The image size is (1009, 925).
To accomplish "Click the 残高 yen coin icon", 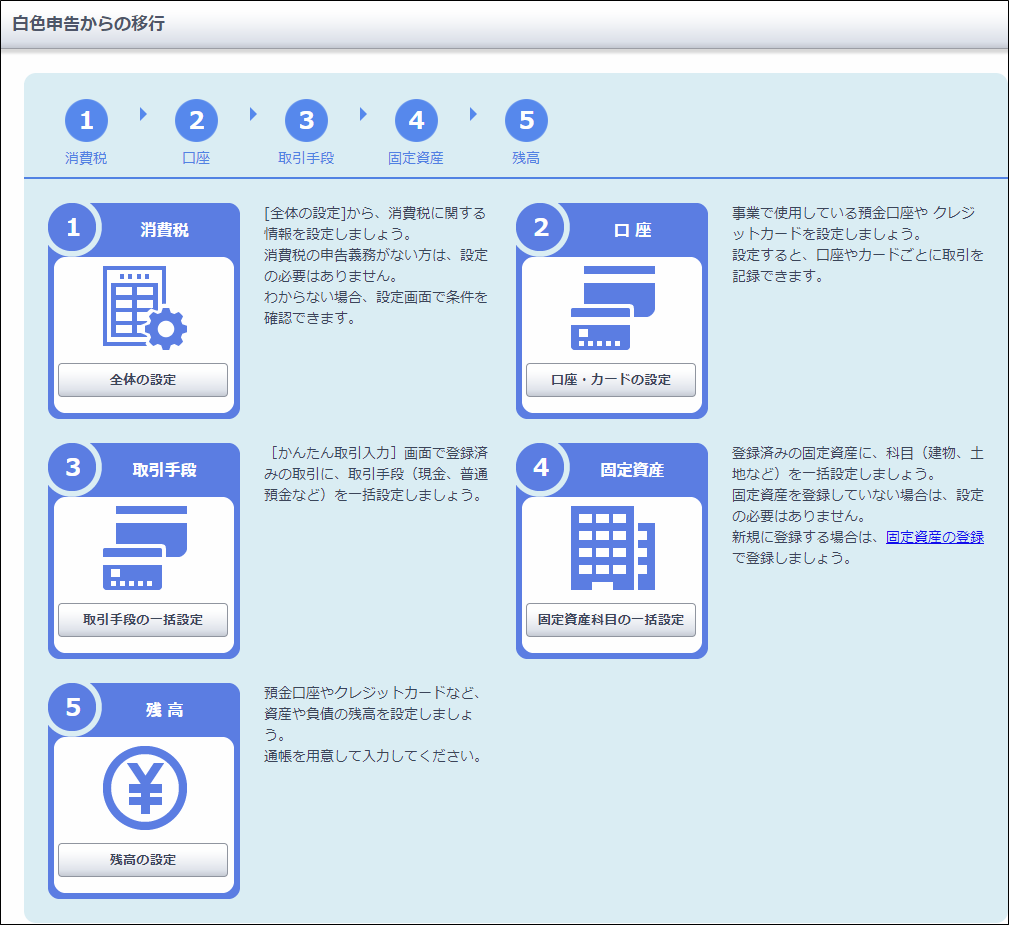I will [144, 787].
